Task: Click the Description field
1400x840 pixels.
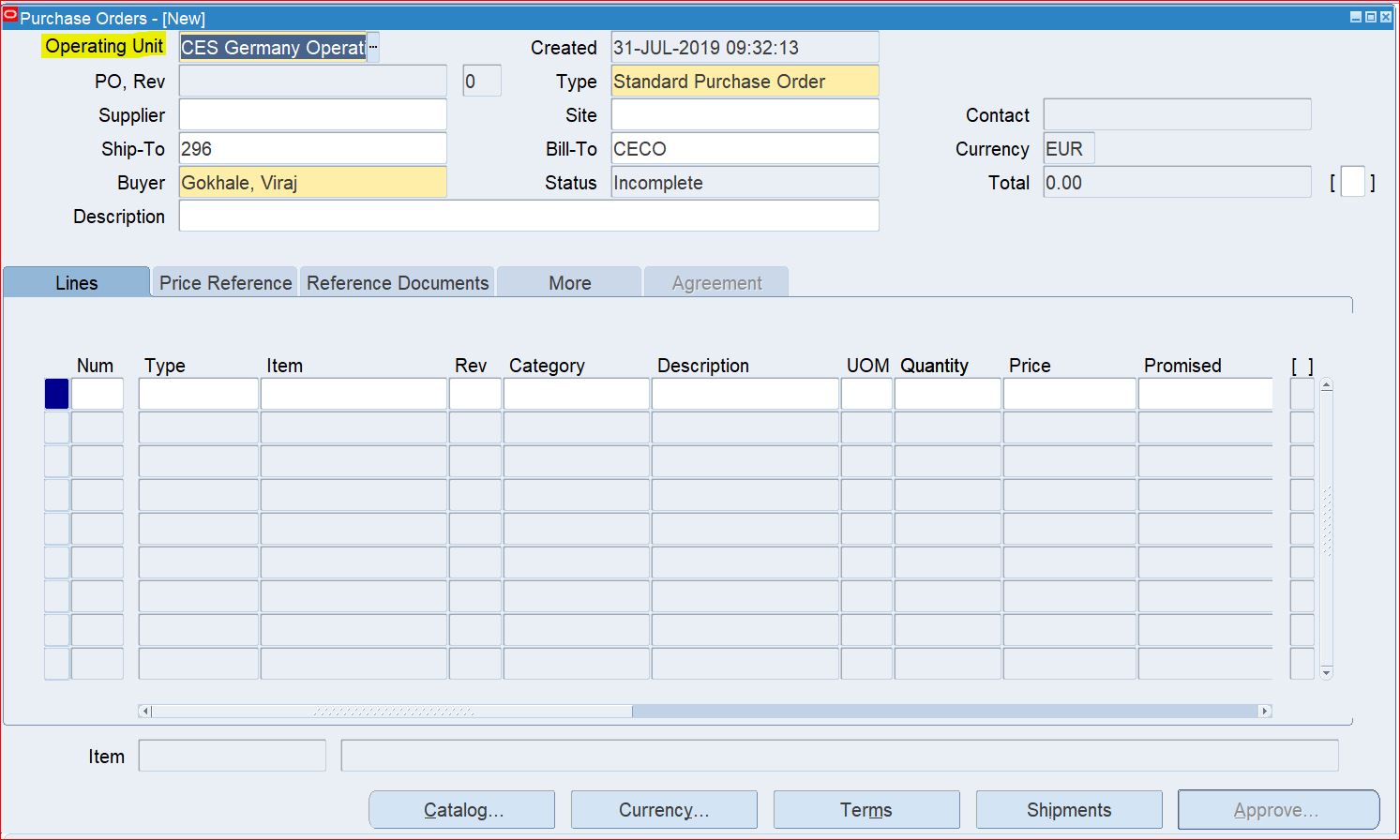Action: point(528,216)
